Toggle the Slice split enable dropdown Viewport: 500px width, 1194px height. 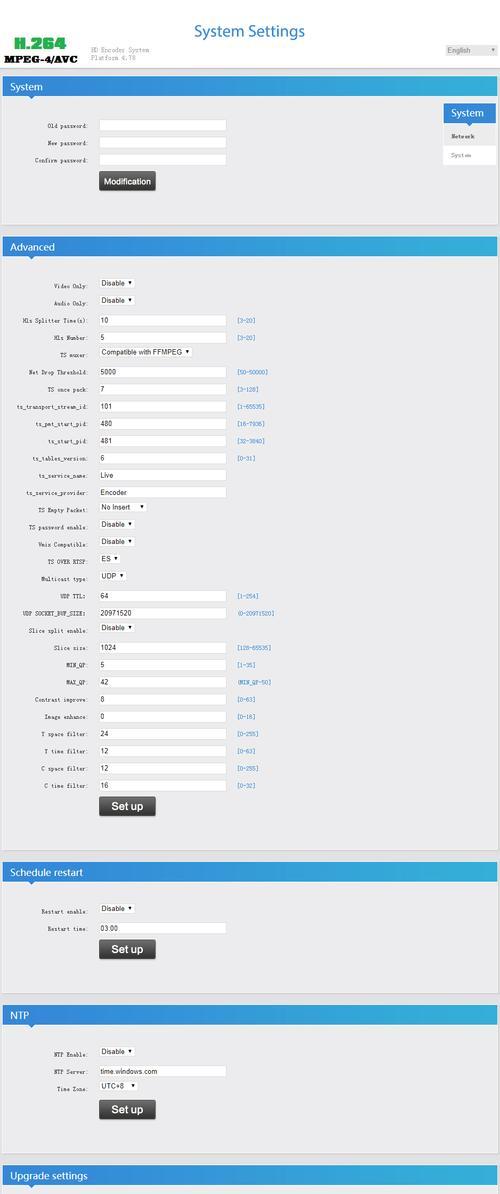116,628
